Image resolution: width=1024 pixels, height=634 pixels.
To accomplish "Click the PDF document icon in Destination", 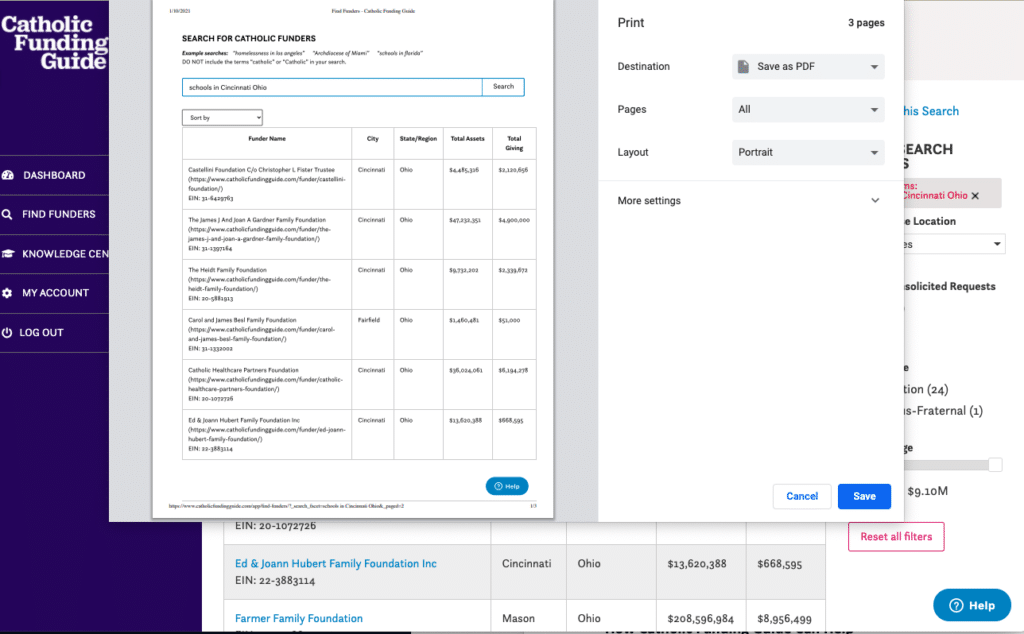I will click(743, 67).
